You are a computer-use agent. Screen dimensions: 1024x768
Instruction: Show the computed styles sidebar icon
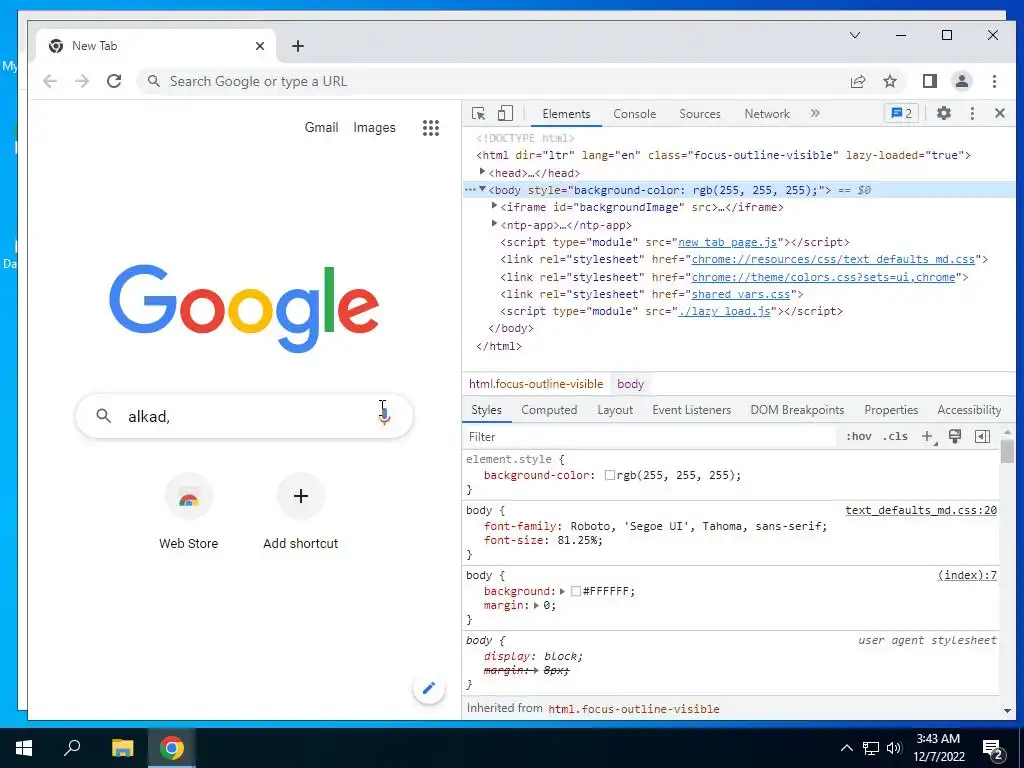tap(982, 436)
